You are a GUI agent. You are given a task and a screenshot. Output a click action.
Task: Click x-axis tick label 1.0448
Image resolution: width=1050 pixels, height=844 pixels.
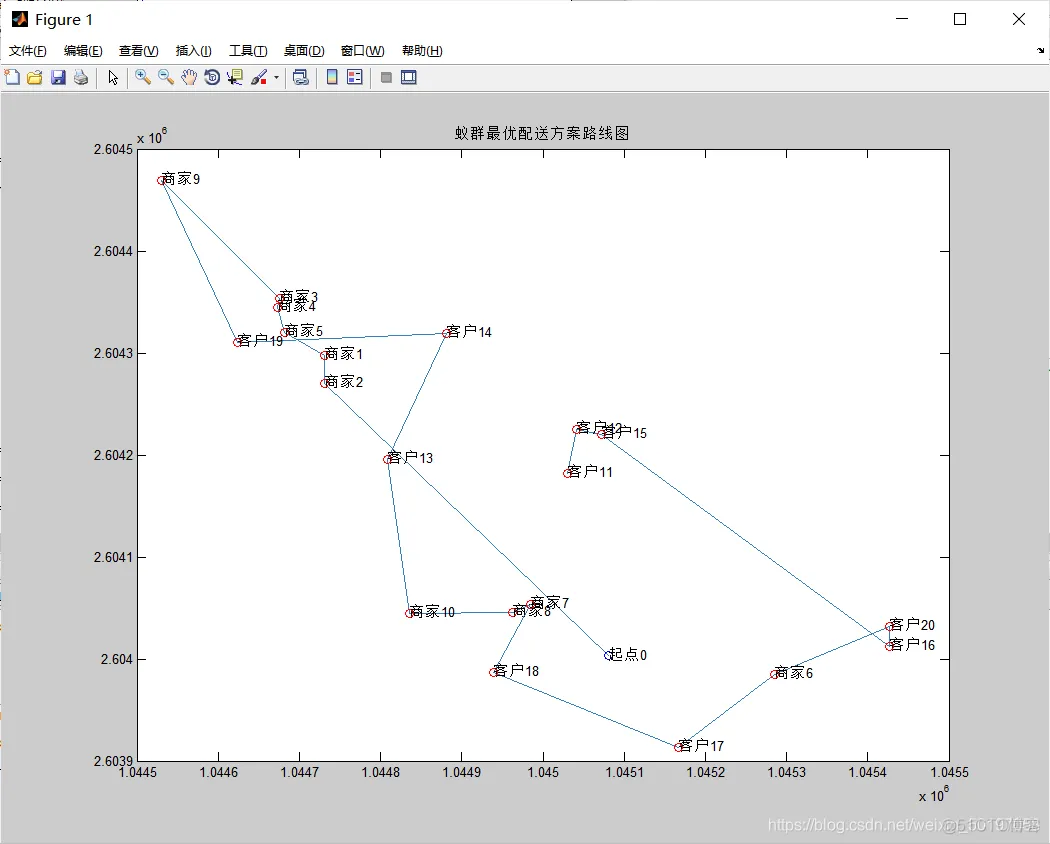tap(380, 772)
